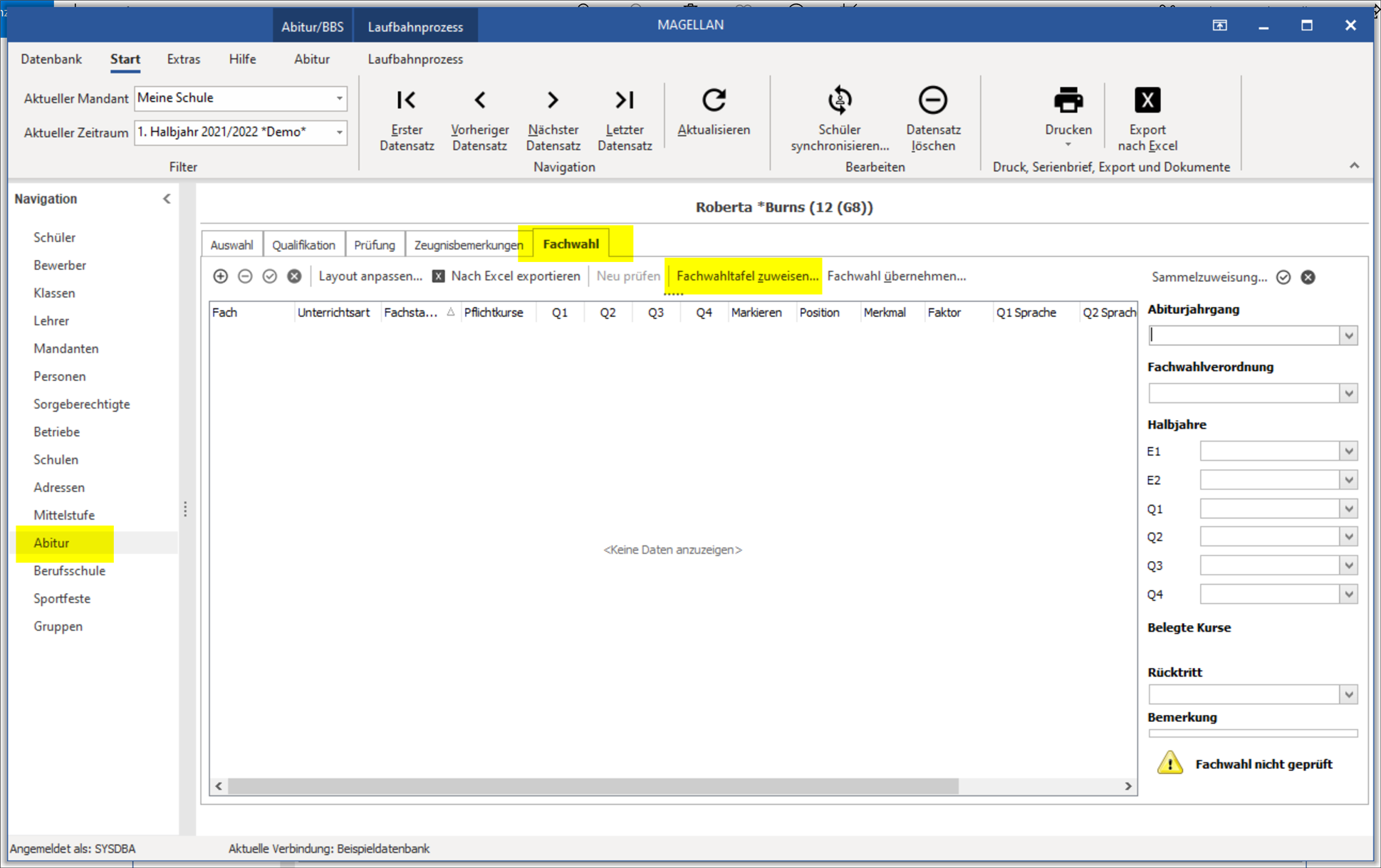The width and height of the screenshot is (1381, 868).
Task: Click the Drucken printer icon
Action: [1068, 100]
